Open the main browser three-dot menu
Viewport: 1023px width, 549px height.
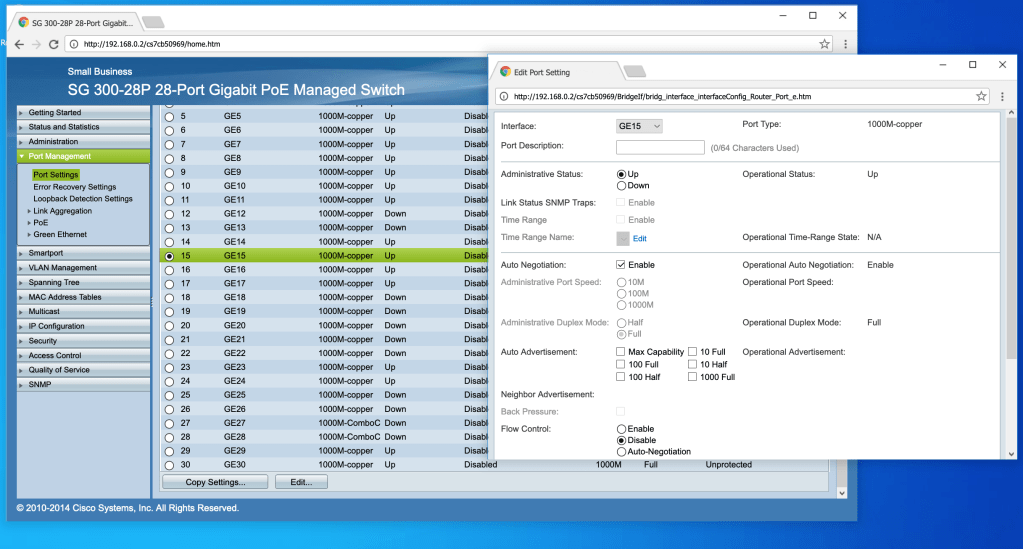845,44
